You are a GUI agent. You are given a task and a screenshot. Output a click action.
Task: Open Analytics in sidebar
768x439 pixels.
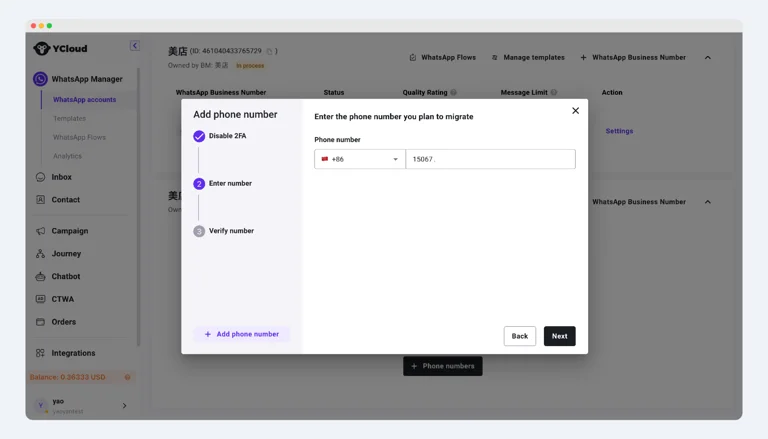(x=67, y=156)
